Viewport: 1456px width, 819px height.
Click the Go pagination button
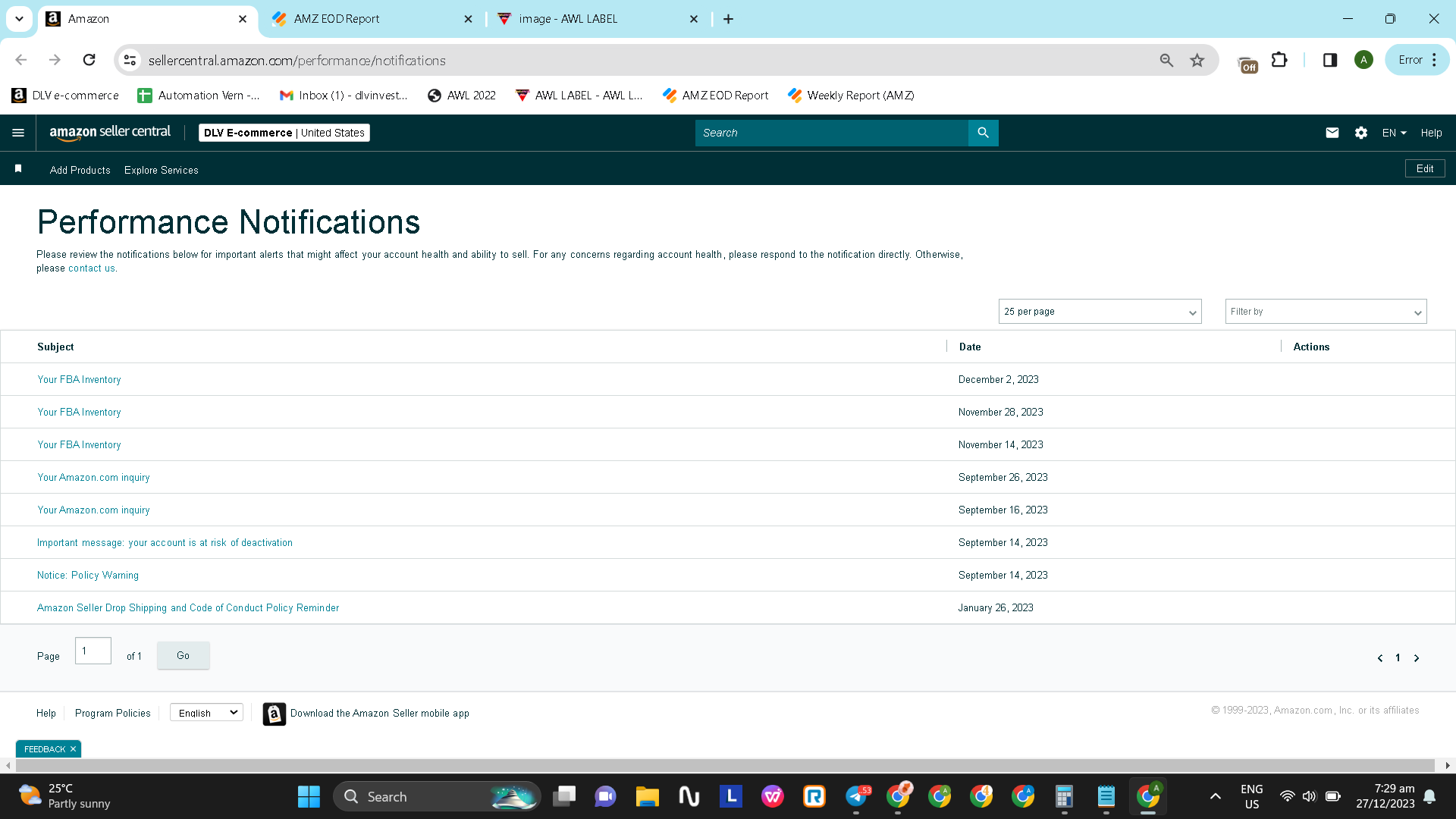[x=184, y=655]
